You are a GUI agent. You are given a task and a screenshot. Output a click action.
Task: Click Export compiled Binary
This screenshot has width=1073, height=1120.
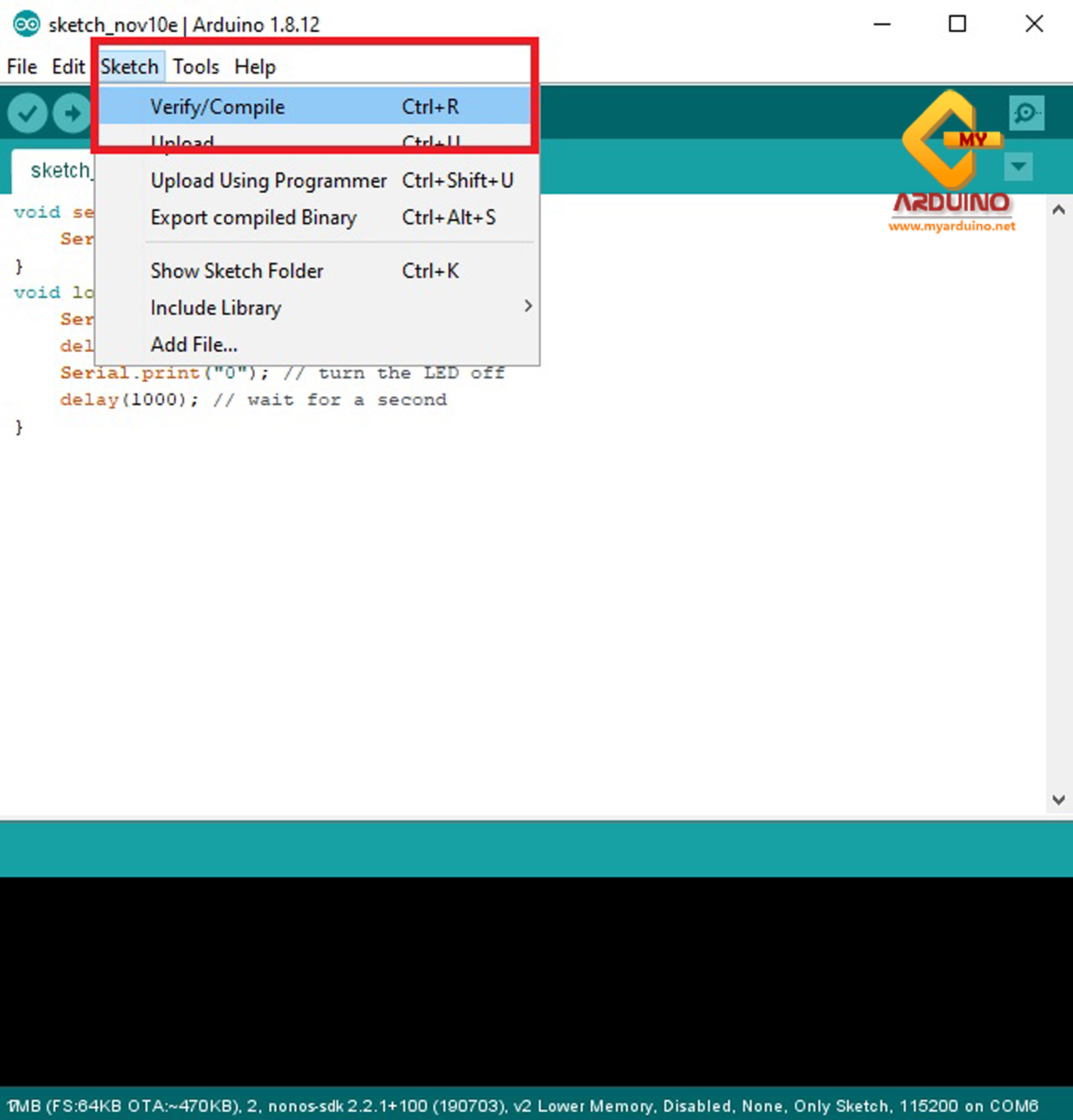[253, 217]
